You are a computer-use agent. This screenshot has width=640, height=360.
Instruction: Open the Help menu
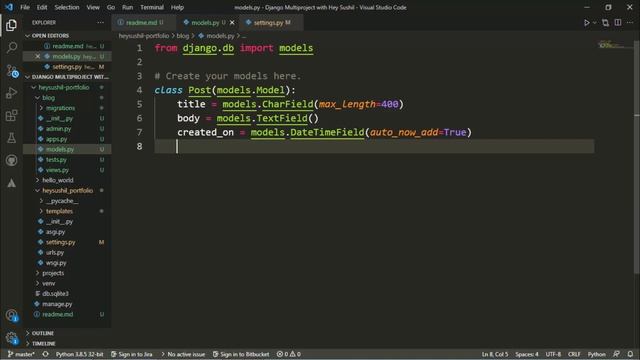(x=177, y=7)
